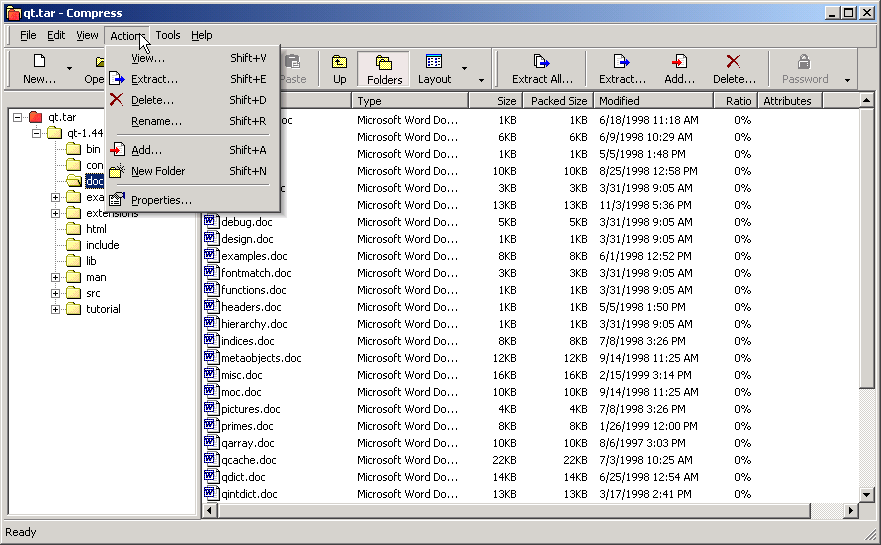Select the primes.doc file name
This screenshot has height=545, width=881.
(x=247, y=426)
